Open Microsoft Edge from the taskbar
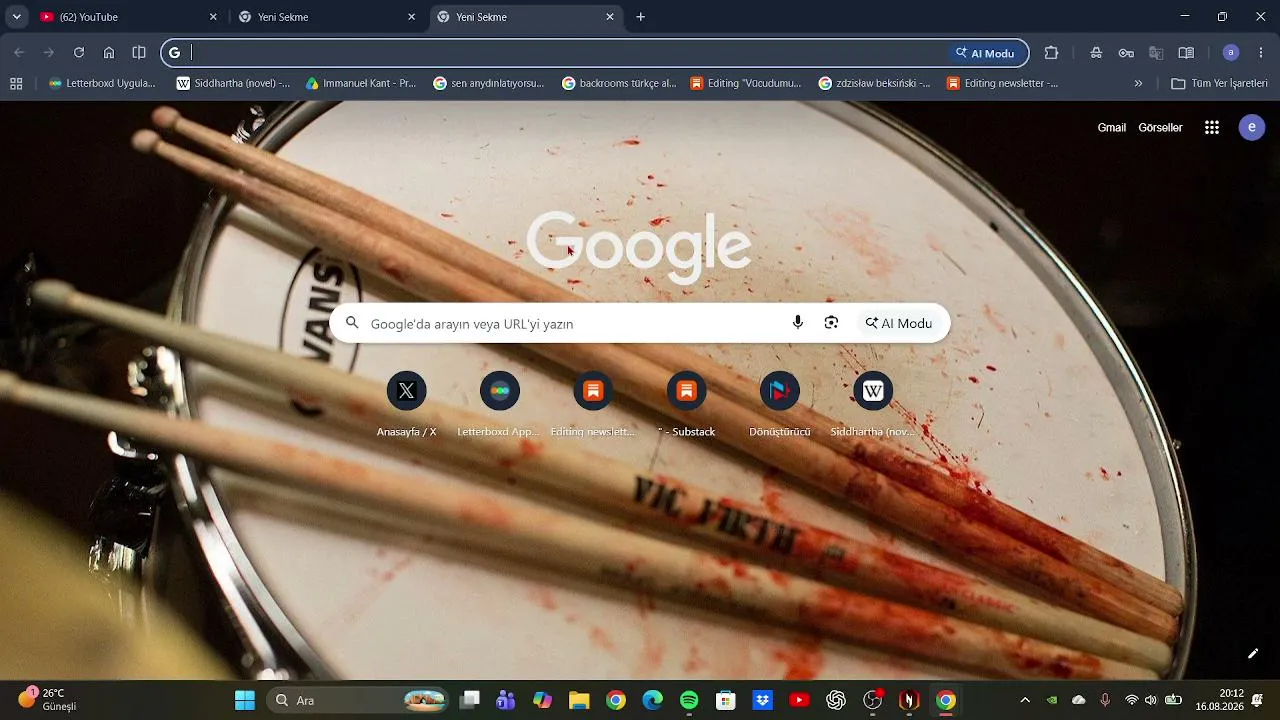 (652, 700)
